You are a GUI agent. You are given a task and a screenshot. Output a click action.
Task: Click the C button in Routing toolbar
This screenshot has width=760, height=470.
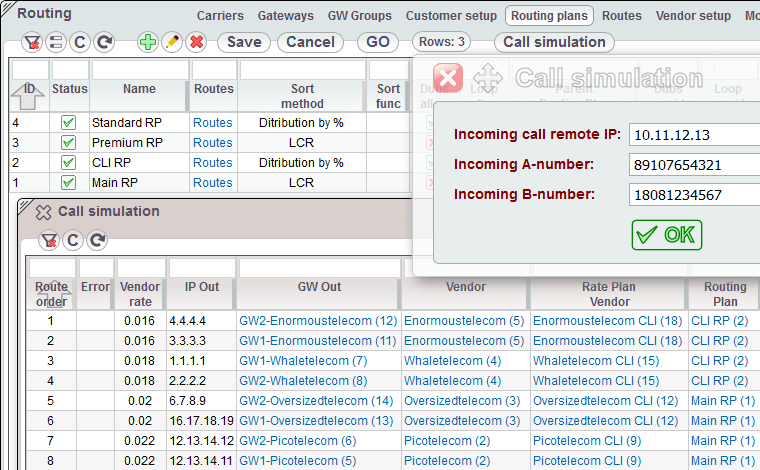click(80, 43)
